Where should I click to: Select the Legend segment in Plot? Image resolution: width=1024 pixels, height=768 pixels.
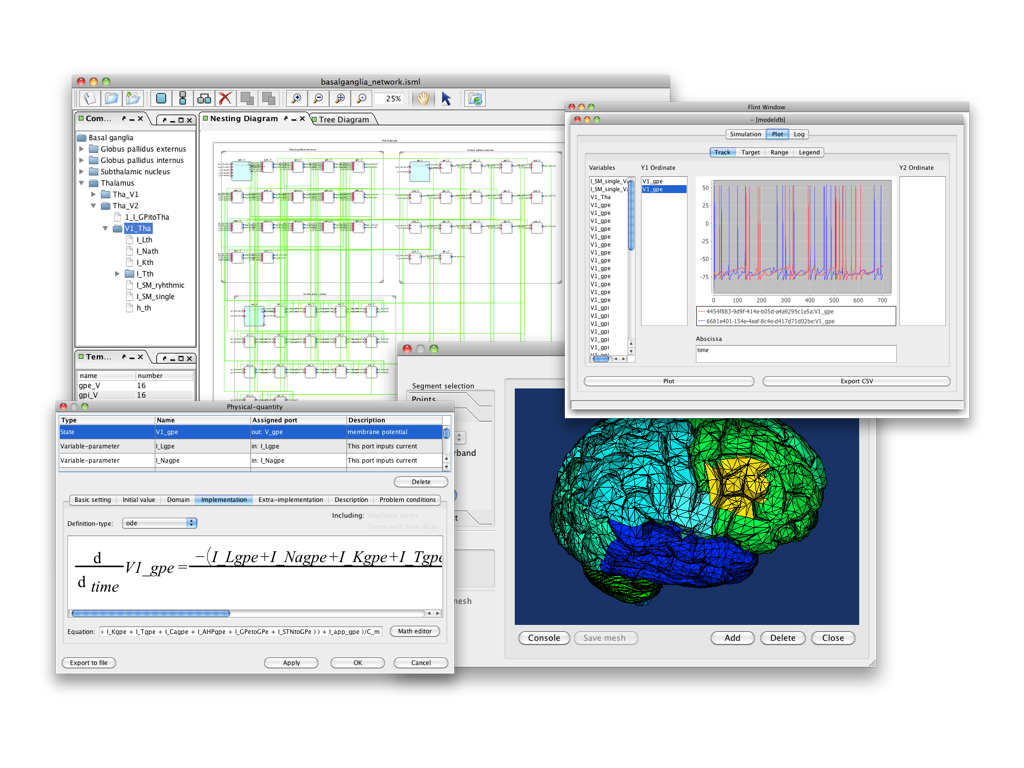pyautogui.click(x=809, y=153)
